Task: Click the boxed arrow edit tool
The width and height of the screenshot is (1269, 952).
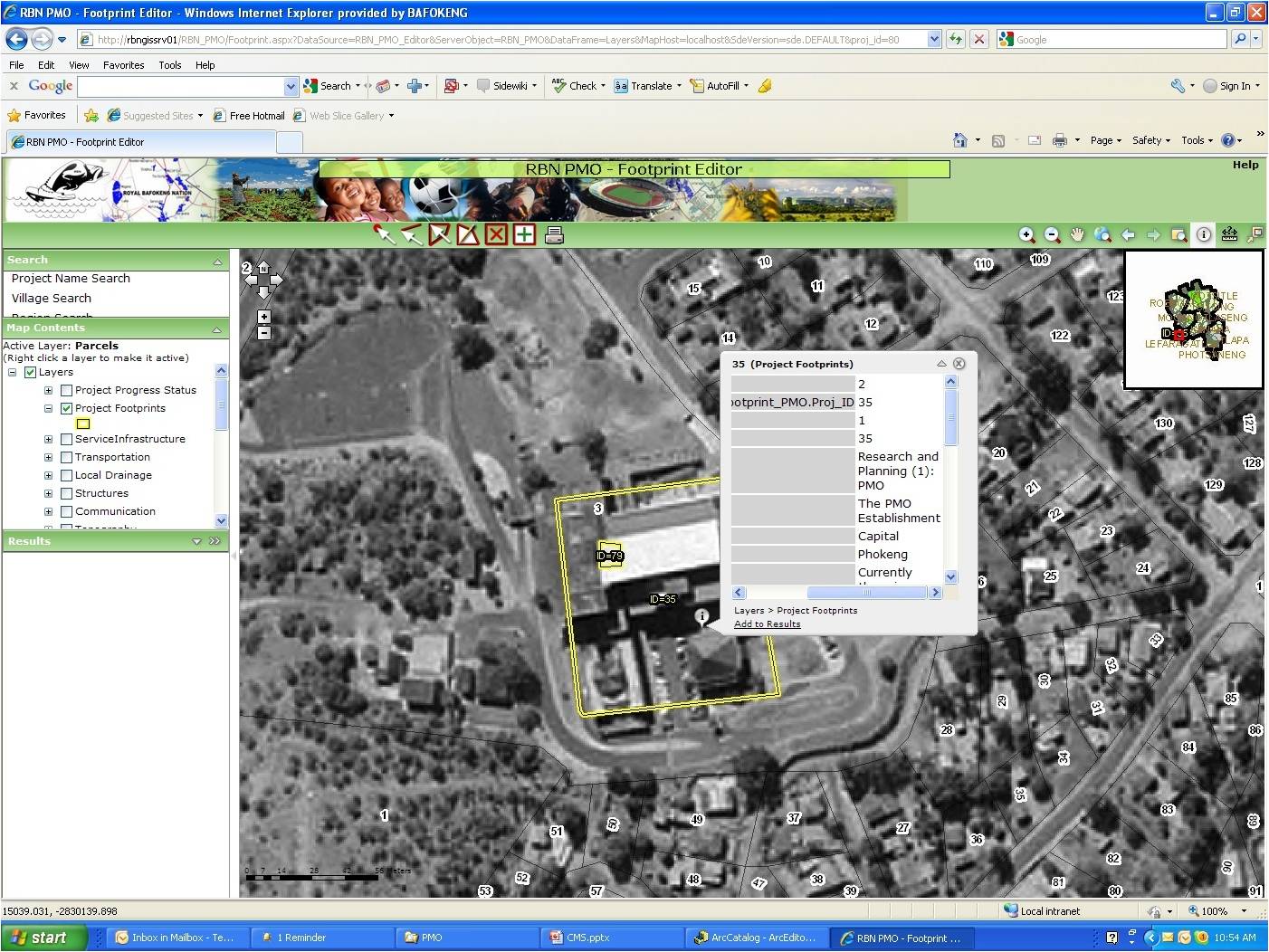Action: [440, 234]
